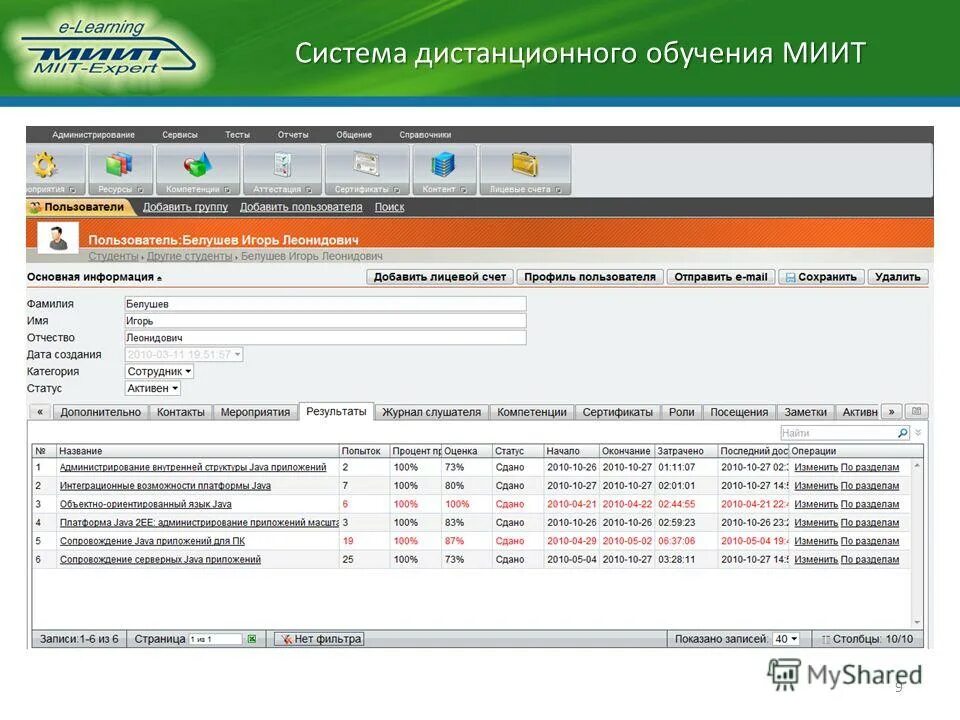Image resolution: width=960 pixels, height=720 pixels.
Task: Click the table scrollbar down arrow
Action: 917,623
